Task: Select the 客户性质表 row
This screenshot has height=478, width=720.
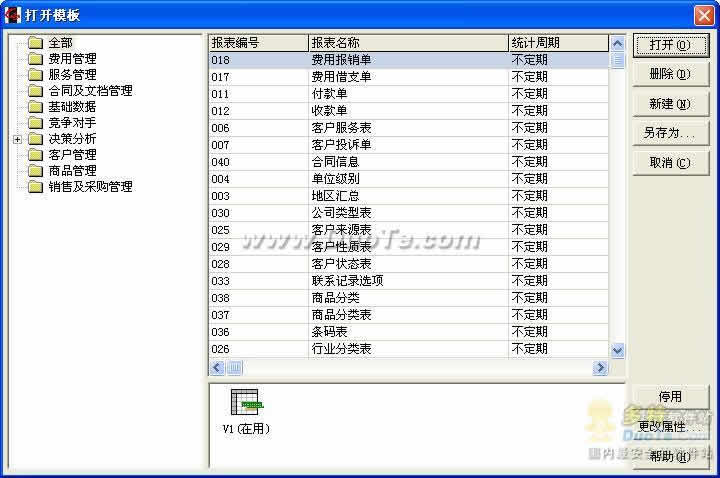Action: click(409, 247)
